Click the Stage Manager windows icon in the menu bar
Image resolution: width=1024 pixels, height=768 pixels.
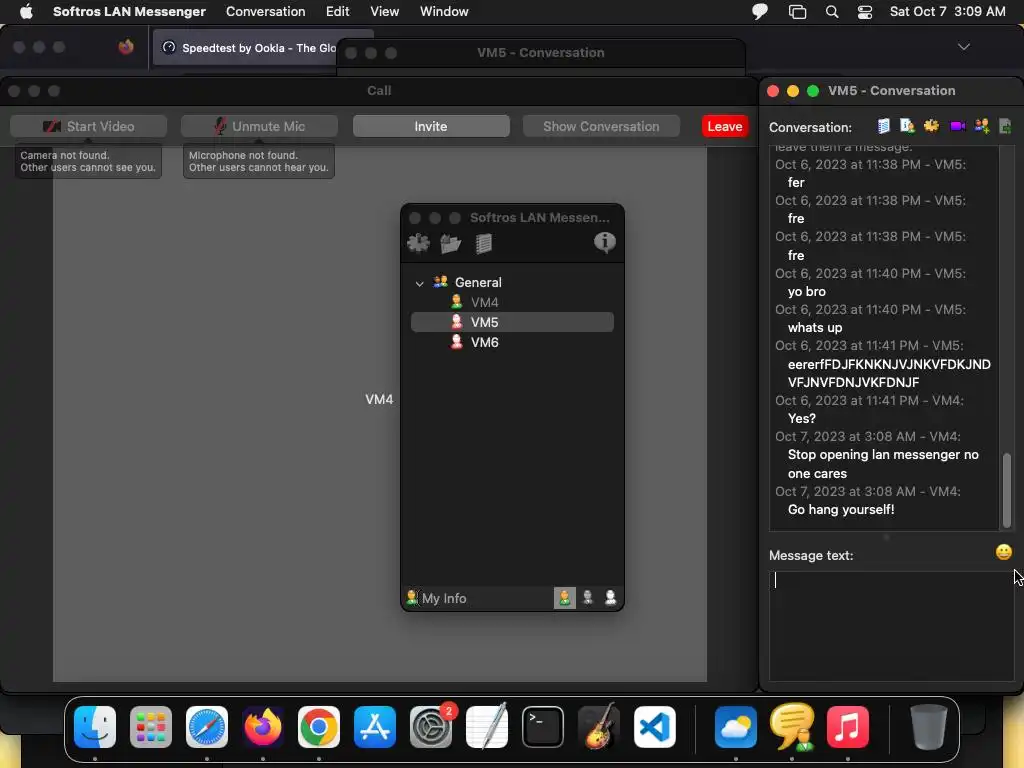797,12
